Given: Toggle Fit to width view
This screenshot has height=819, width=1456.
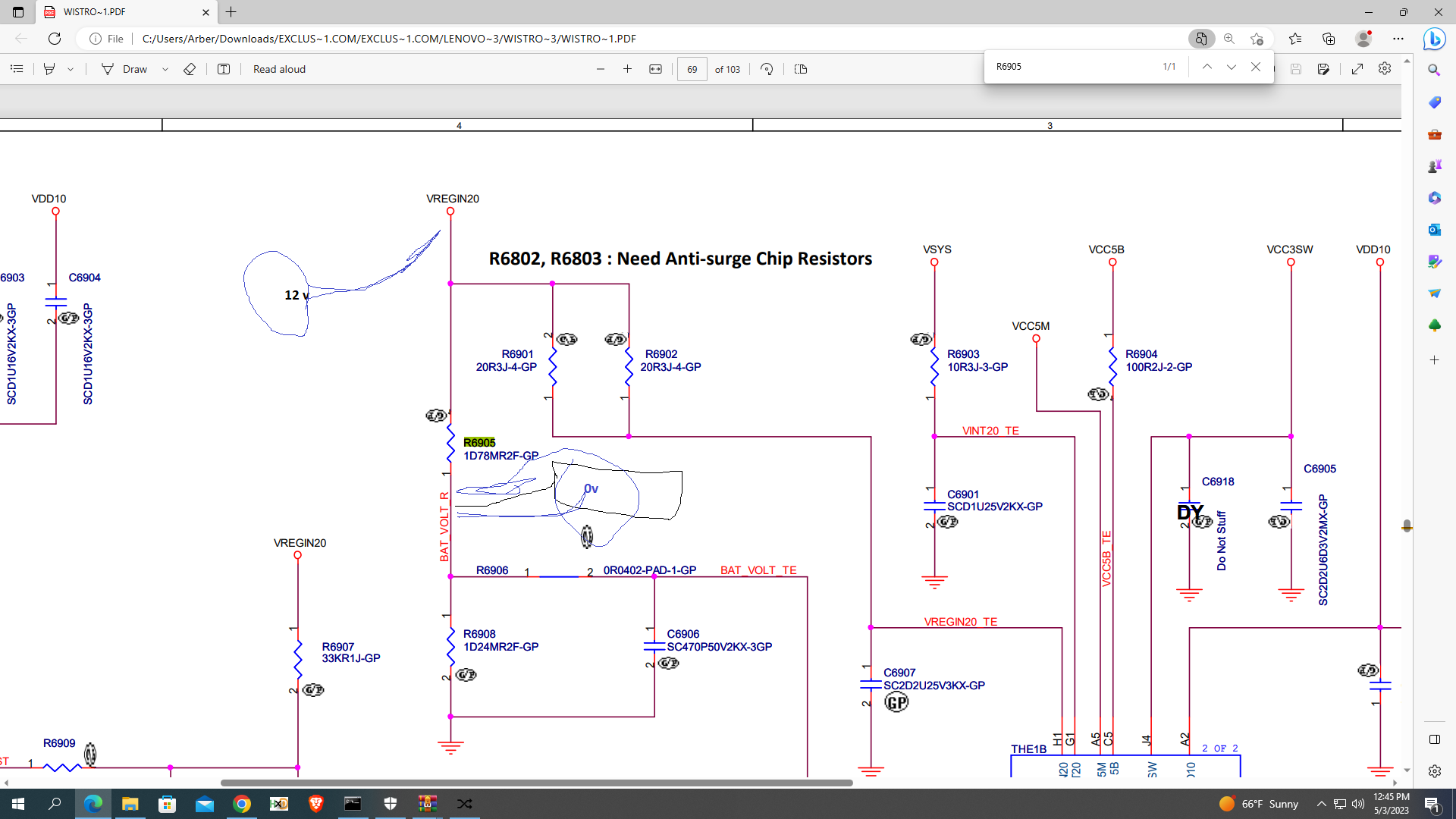Looking at the screenshot, I should coord(655,69).
